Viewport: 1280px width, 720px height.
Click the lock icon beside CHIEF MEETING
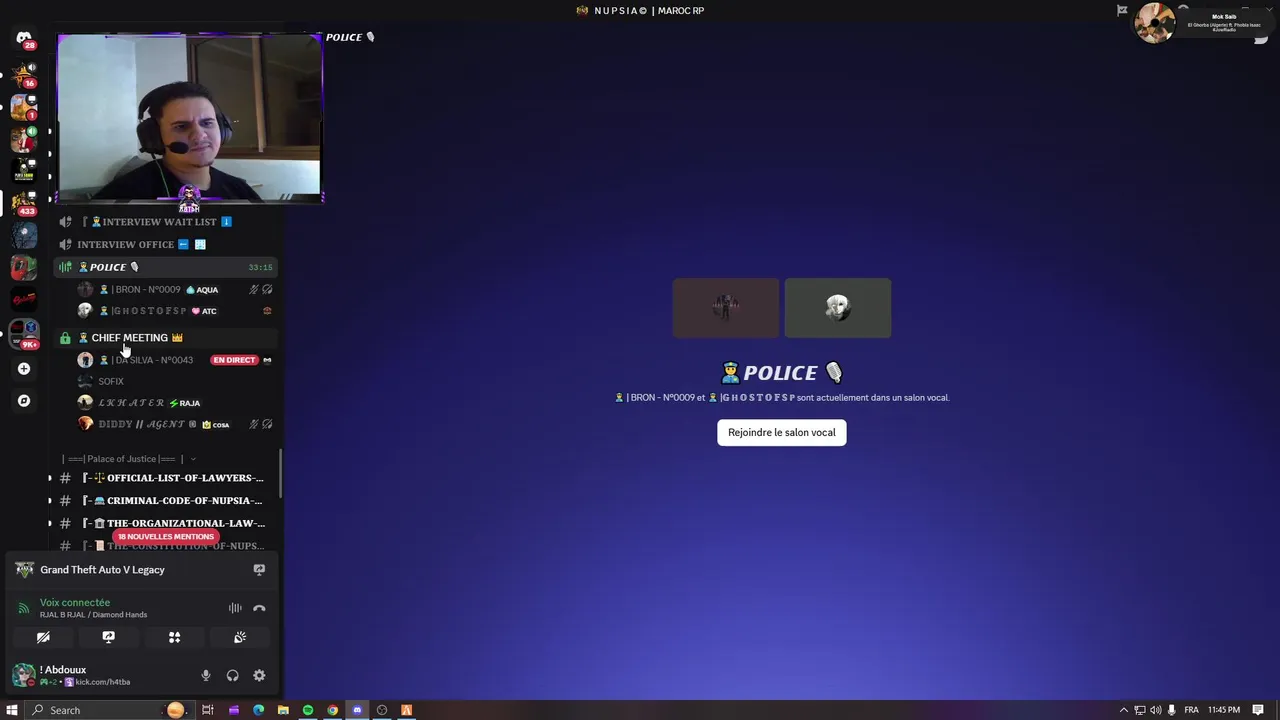coord(65,338)
